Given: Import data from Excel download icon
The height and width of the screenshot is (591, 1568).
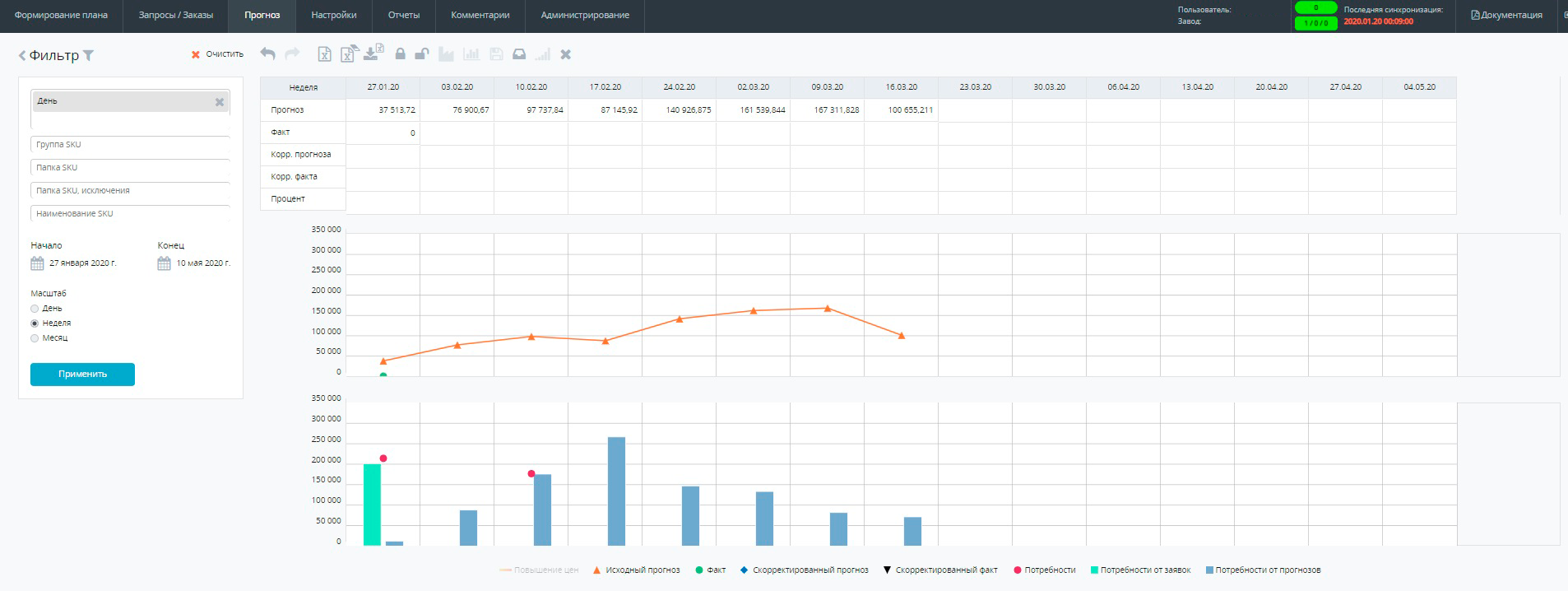Looking at the screenshot, I should 373,53.
